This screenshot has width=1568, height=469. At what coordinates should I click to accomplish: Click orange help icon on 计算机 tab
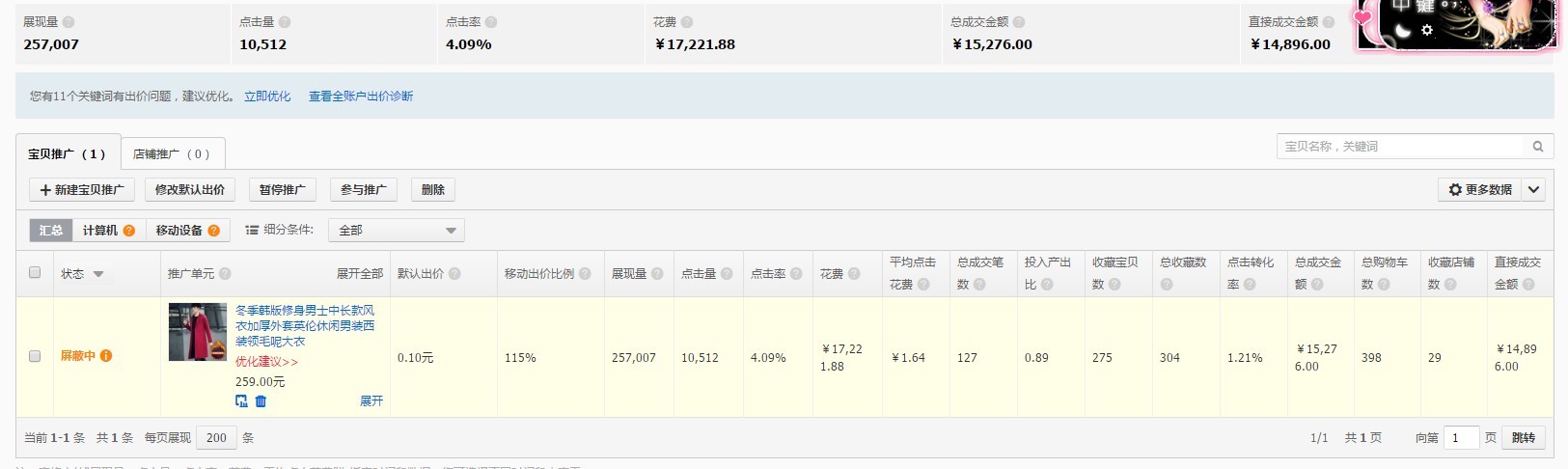coord(129,231)
